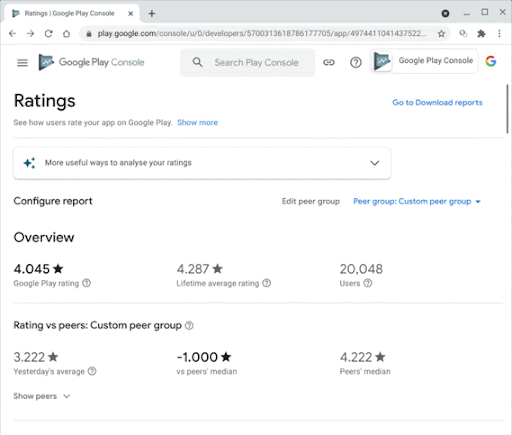Click help icon beside Rating vs peers heading
This screenshot has width=512, height=435.
[x=189, y=325]
